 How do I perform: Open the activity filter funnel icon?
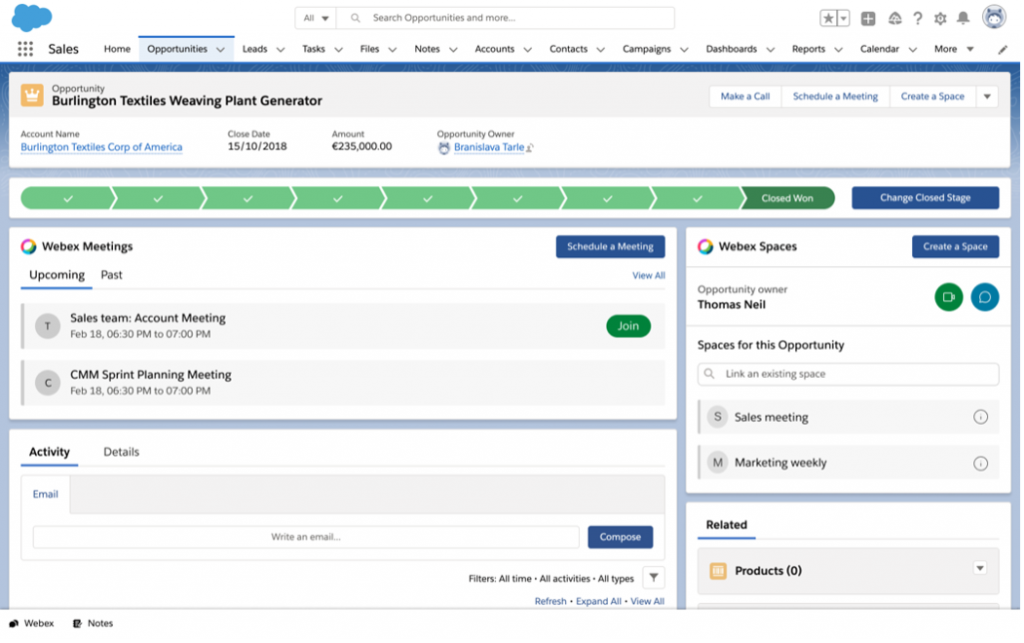point(652,577)
